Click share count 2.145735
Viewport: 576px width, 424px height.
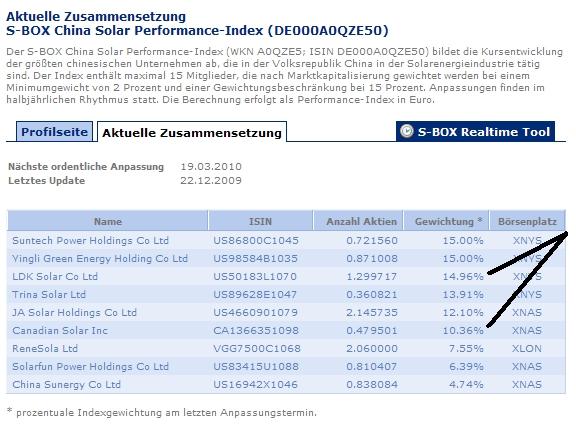372,312
